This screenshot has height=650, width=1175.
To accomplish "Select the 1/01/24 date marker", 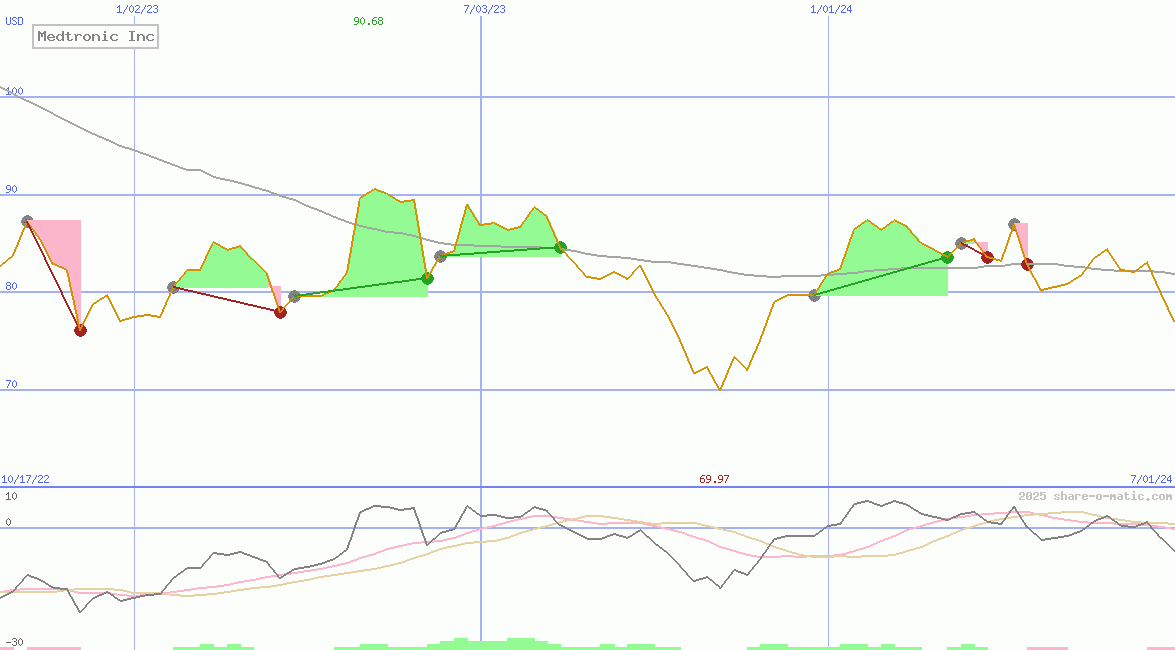I will click(x=831, y=9).
